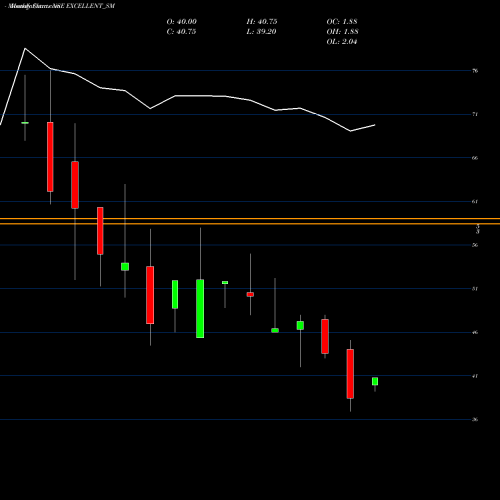This screenshot has height=500, width=500.
Task: Click the last green candle near 41
Action: (x=375, y=381)
